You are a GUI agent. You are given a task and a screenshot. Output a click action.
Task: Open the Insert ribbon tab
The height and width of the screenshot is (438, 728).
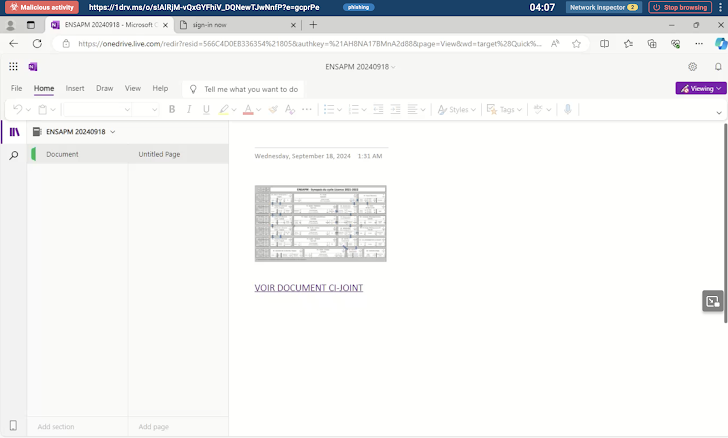tap(75, 88)
